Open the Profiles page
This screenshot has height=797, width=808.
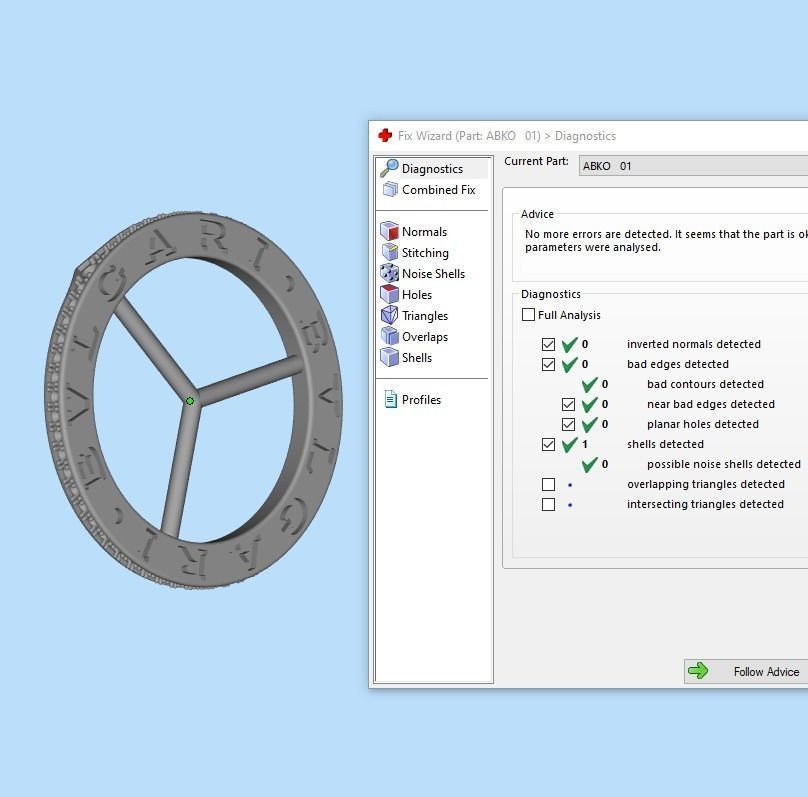421,399
